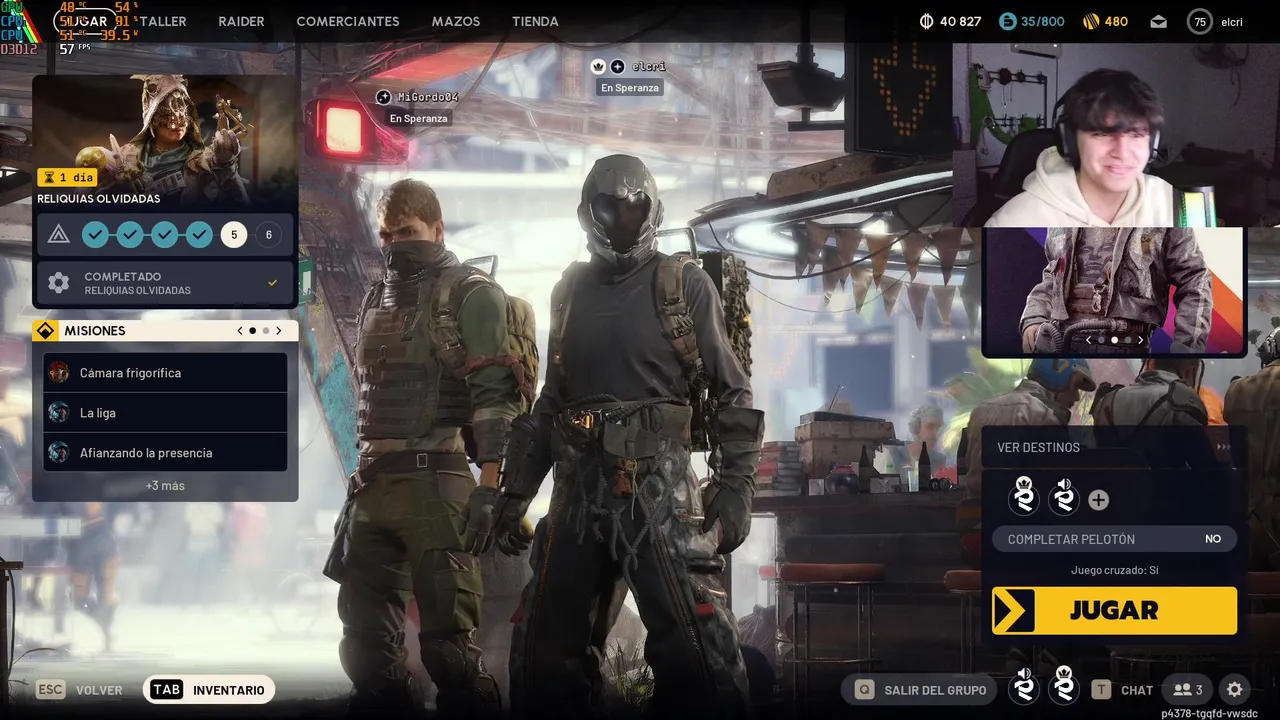Screen dimensions: 1280x720
Task: Start a match with the yellow Jugar button
Action: pos(1114,610)
